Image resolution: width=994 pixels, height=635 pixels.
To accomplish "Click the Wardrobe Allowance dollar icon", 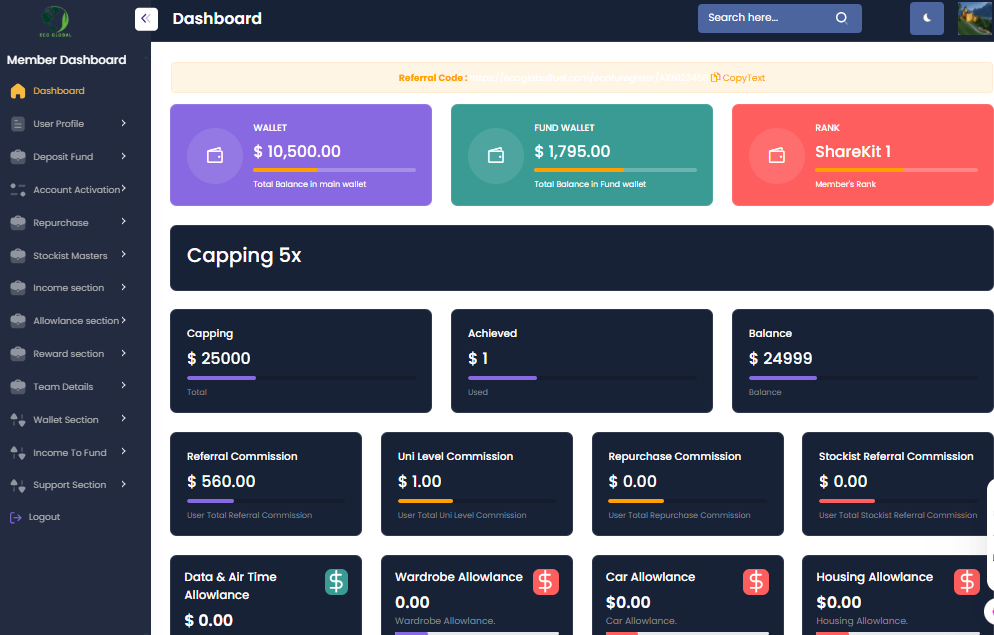I will (x=545, y=582).
